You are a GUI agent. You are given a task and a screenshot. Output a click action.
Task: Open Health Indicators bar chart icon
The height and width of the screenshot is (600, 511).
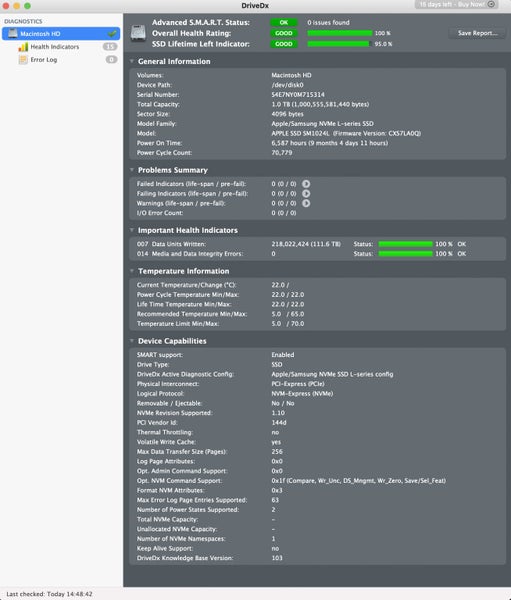(23, 47)
